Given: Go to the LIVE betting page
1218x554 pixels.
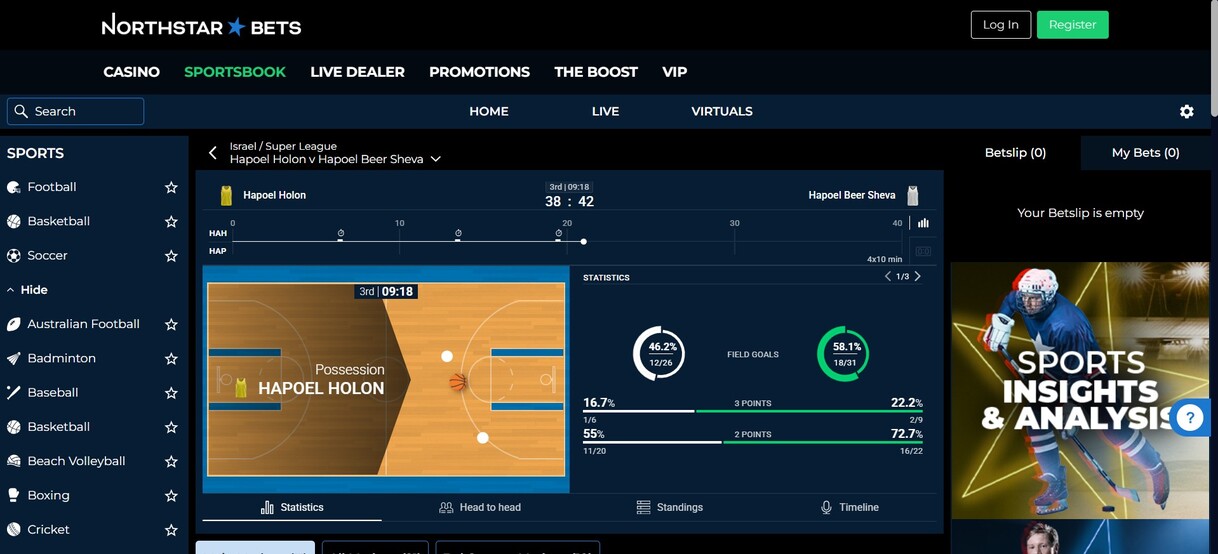Looking at the screenshot, I should pos(605,111).
